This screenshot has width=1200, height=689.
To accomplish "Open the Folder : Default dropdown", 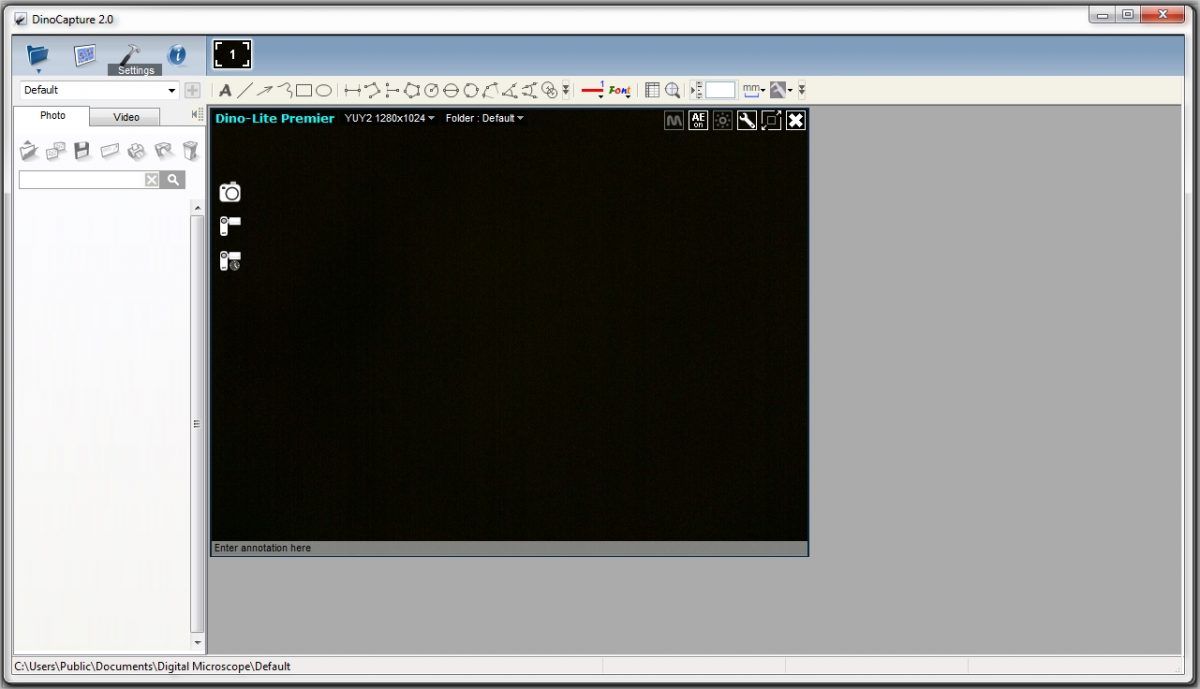I will pos(484,118).
